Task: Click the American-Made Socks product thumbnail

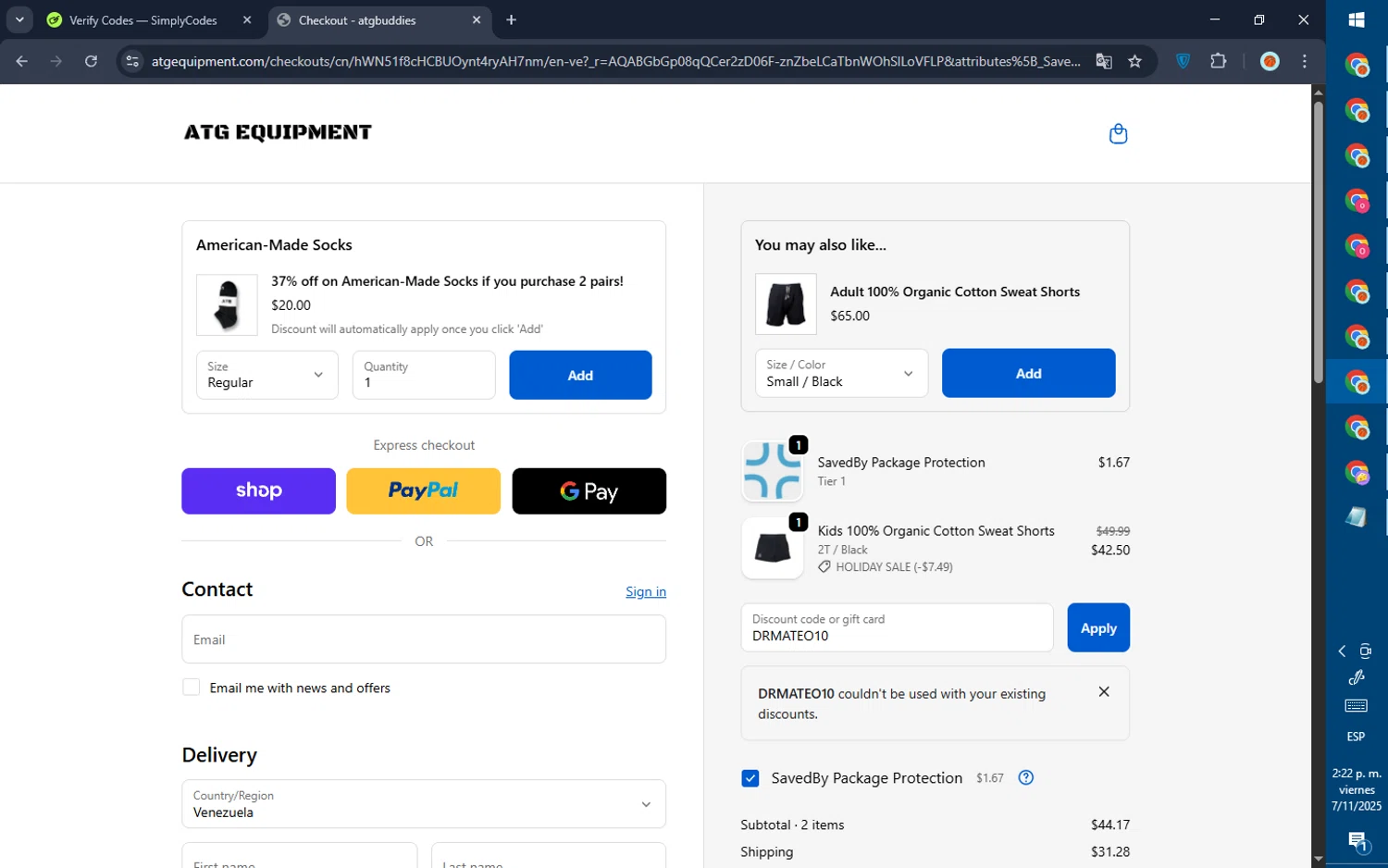Action: 227,304
